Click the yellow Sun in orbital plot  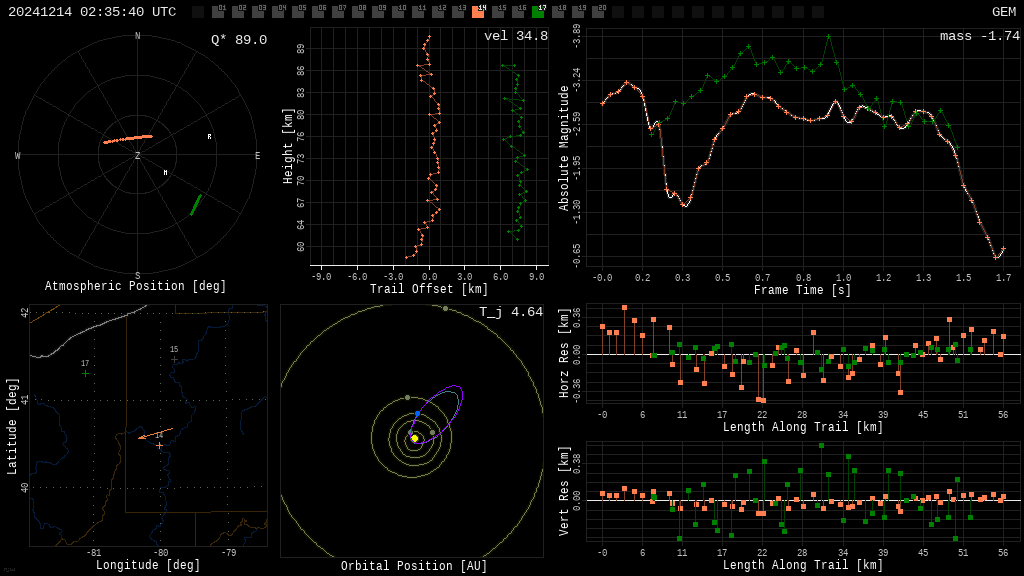click(414, 438)
